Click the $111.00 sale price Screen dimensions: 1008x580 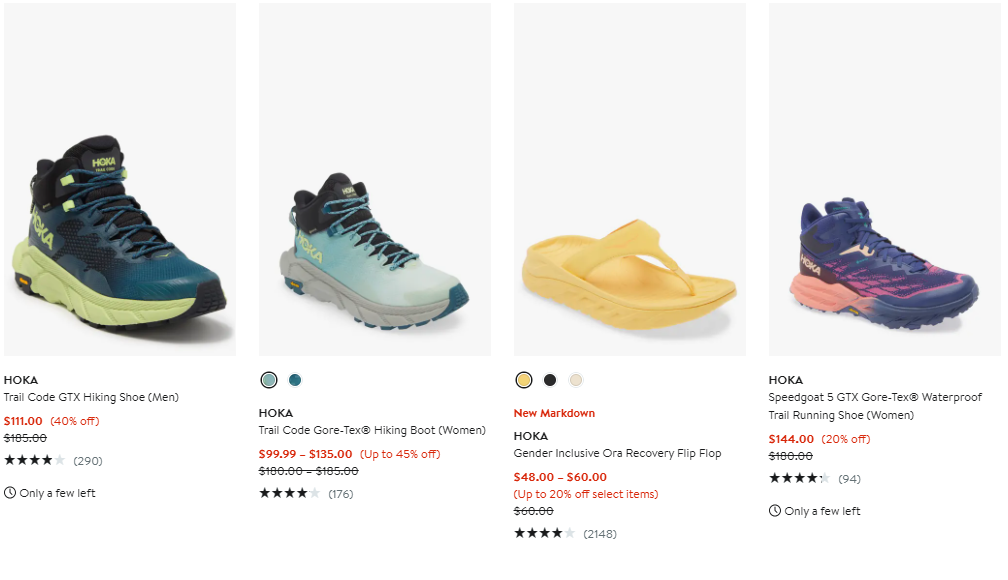tap(23, 421)
